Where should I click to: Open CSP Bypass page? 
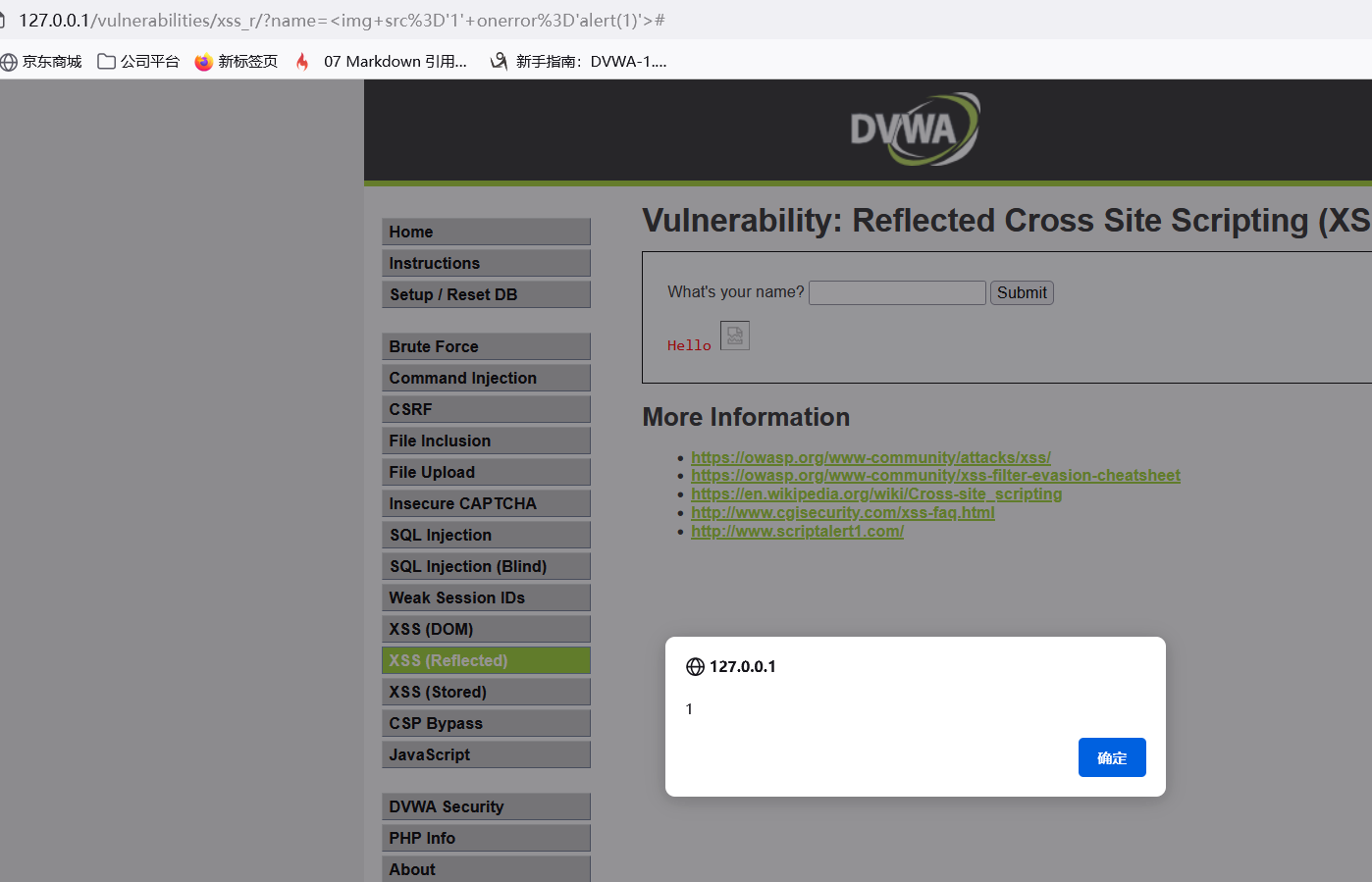click(x=486, y=723)
